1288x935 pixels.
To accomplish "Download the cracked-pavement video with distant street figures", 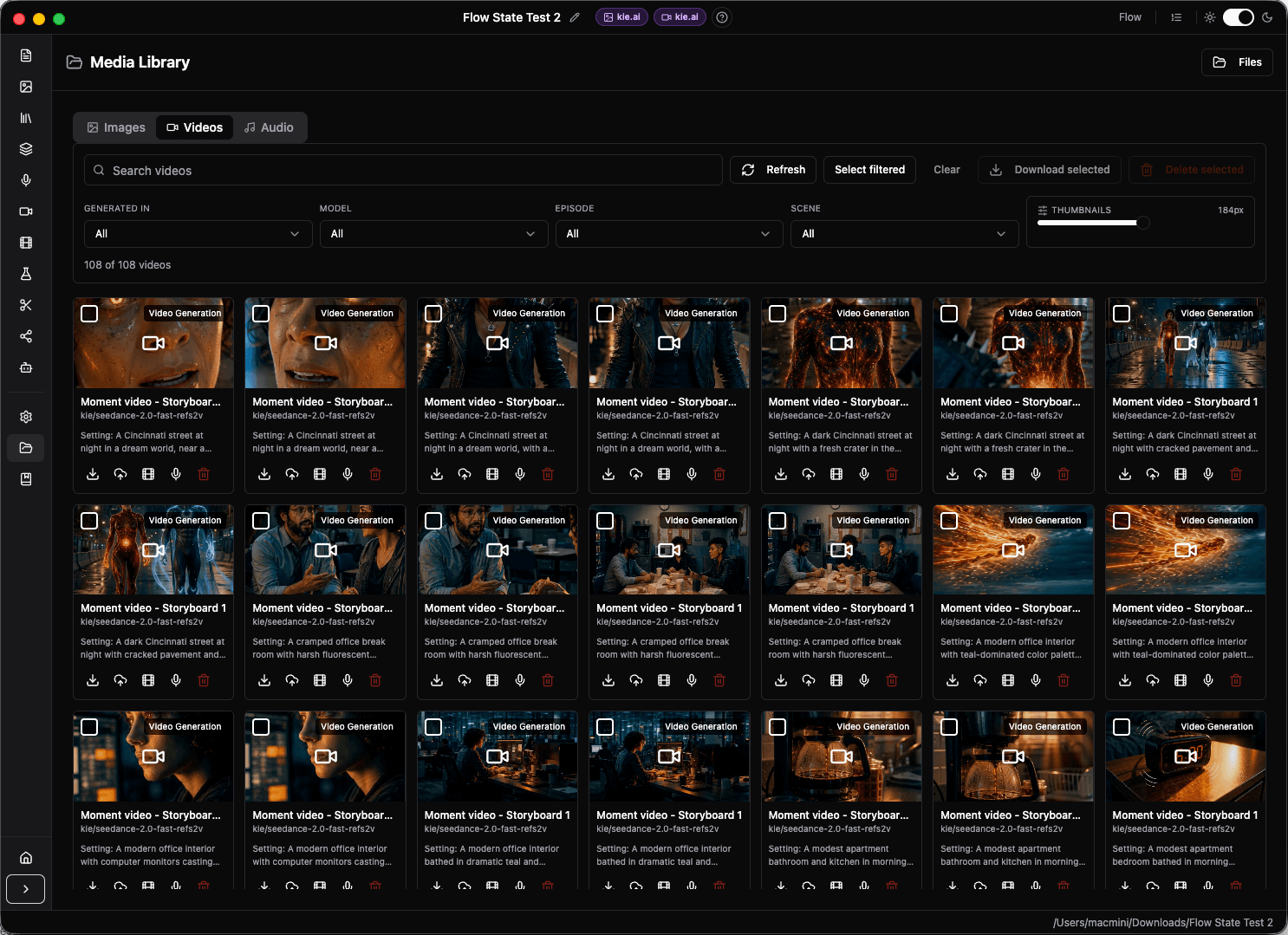I will click(1125, 474).
